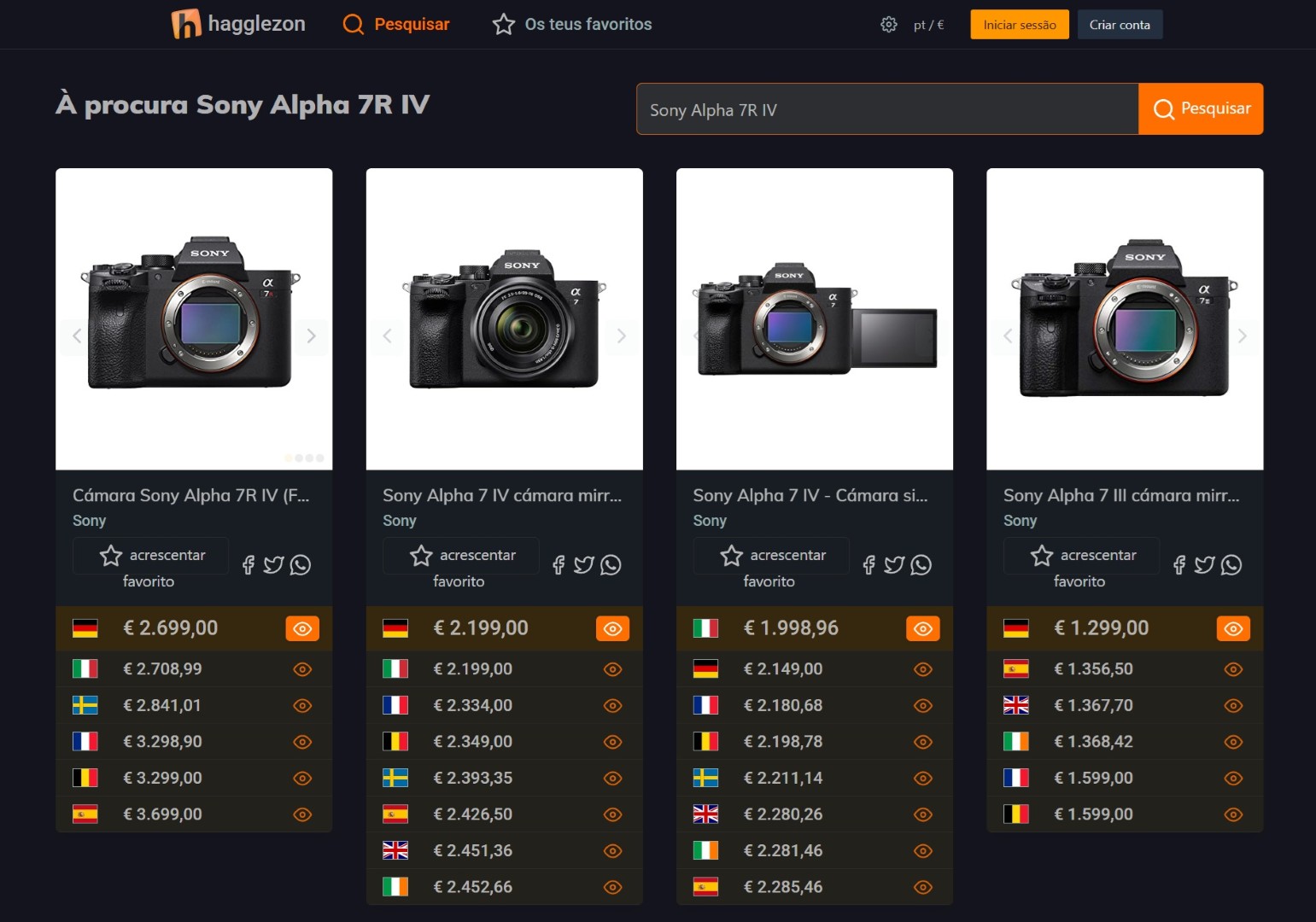Open the settings gear icon
Screen dimensions: 1316x922
[888, 25]
